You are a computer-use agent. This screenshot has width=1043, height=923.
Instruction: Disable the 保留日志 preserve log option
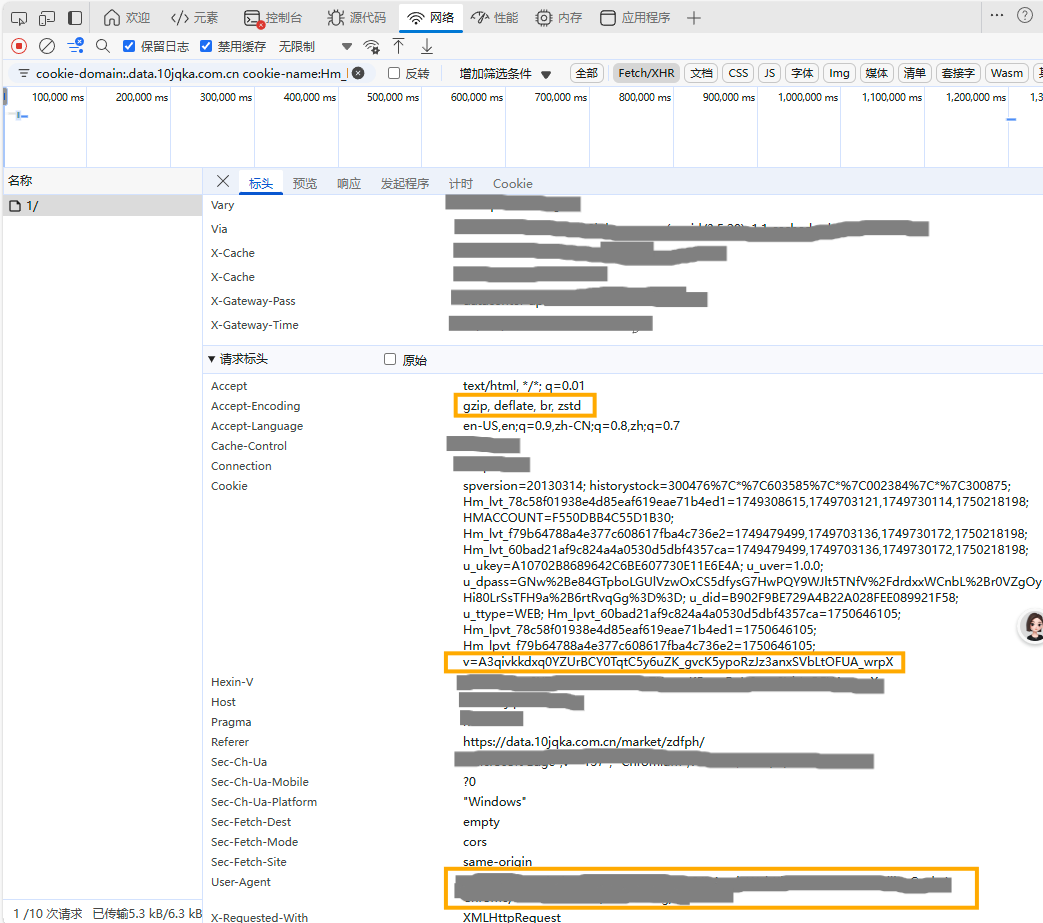[128, 46]
